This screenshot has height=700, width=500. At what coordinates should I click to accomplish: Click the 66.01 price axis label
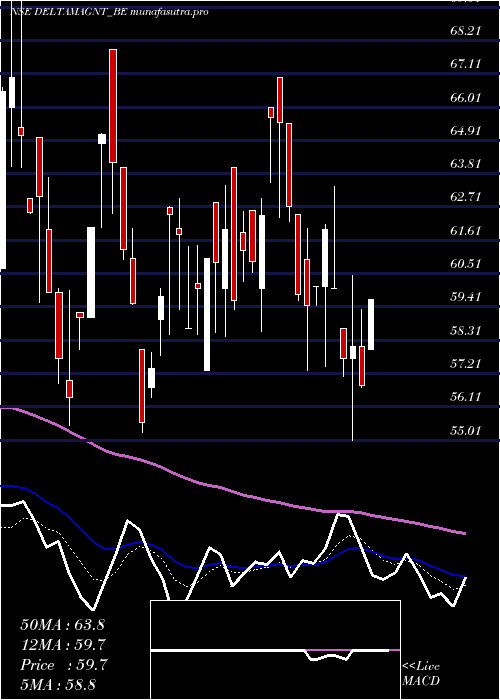click(465, 97)
